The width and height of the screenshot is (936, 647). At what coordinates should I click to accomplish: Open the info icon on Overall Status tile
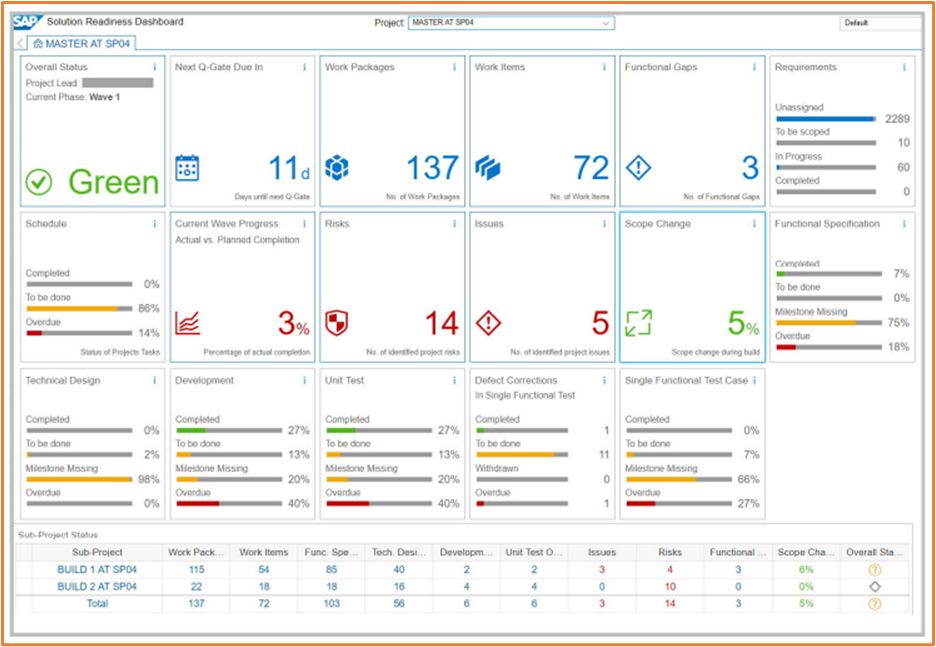pyautogui.click(x=155, y=67)
